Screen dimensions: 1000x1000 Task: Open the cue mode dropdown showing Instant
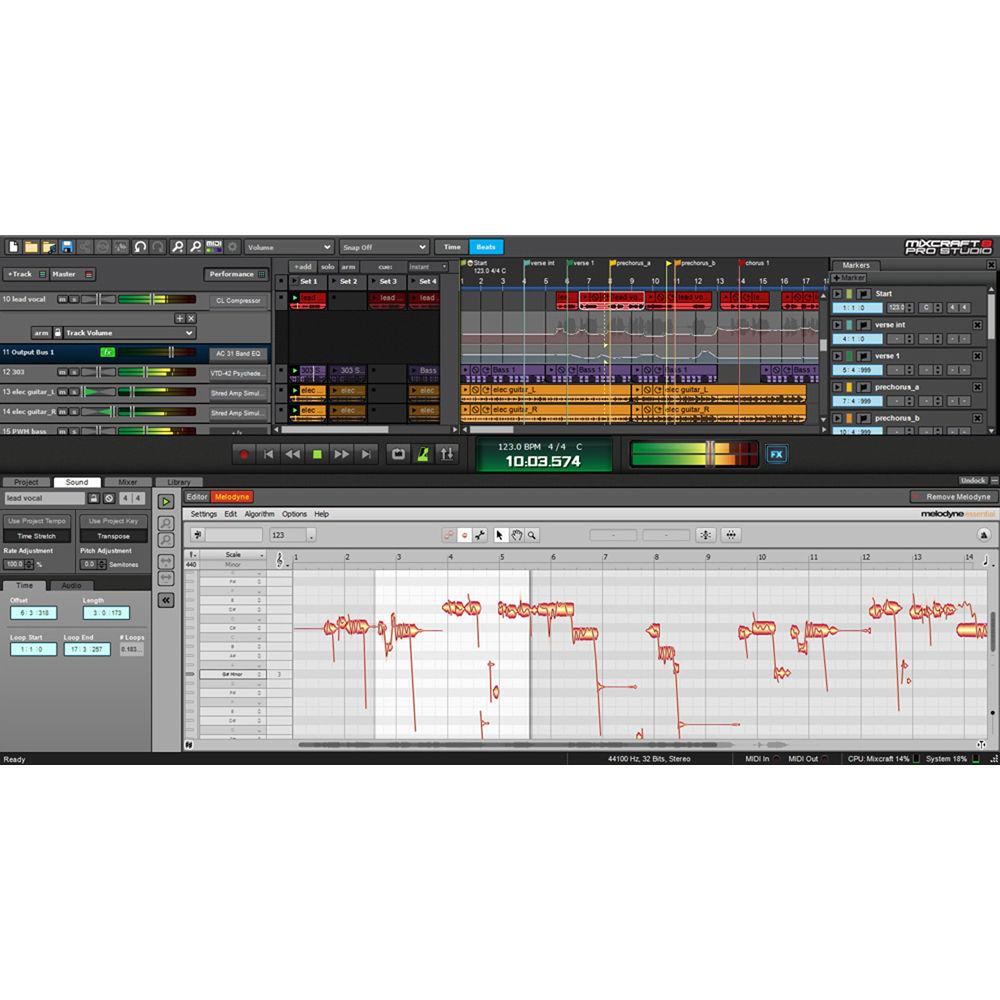point(427,267)
